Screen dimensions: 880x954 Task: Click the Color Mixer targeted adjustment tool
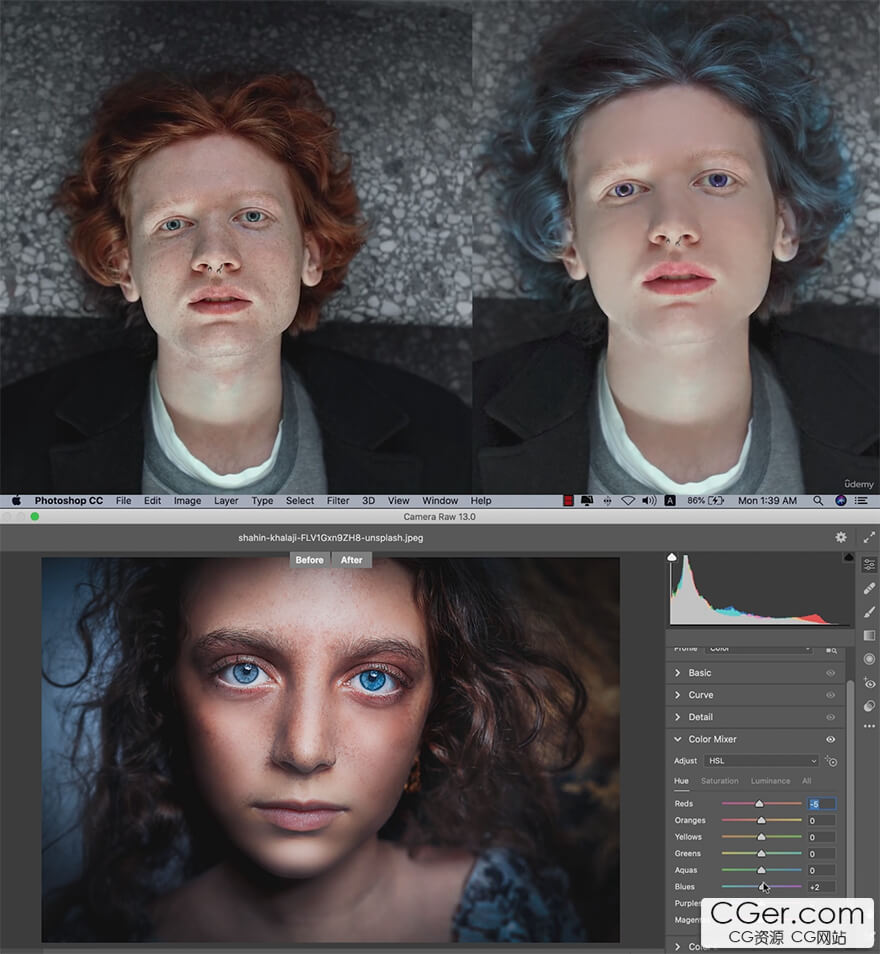pyautogui.click(x=831, y=761)
